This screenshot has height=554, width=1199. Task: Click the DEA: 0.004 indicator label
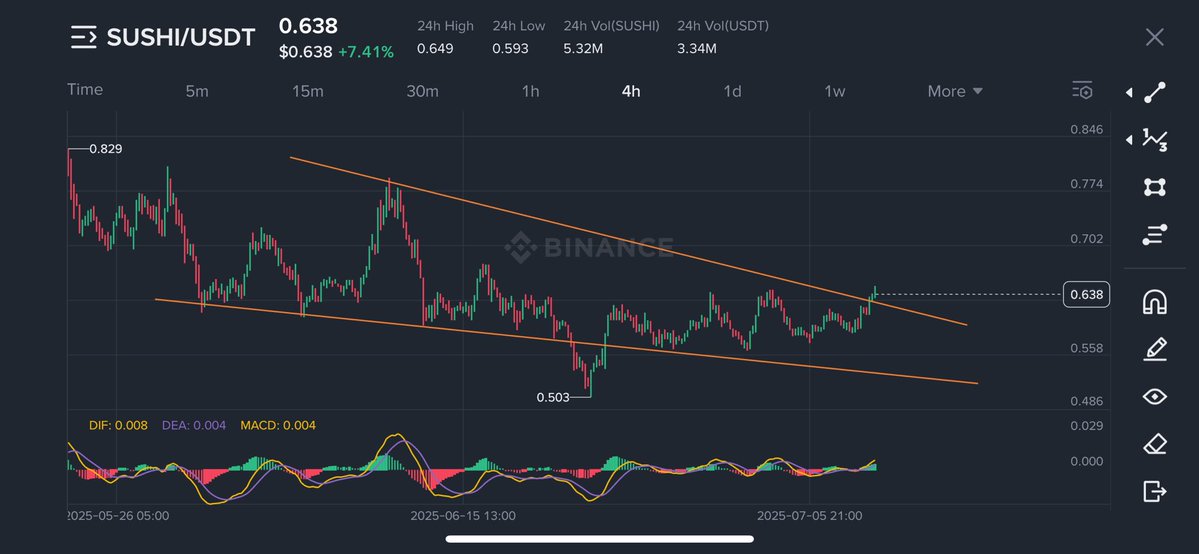coord(194,425)
